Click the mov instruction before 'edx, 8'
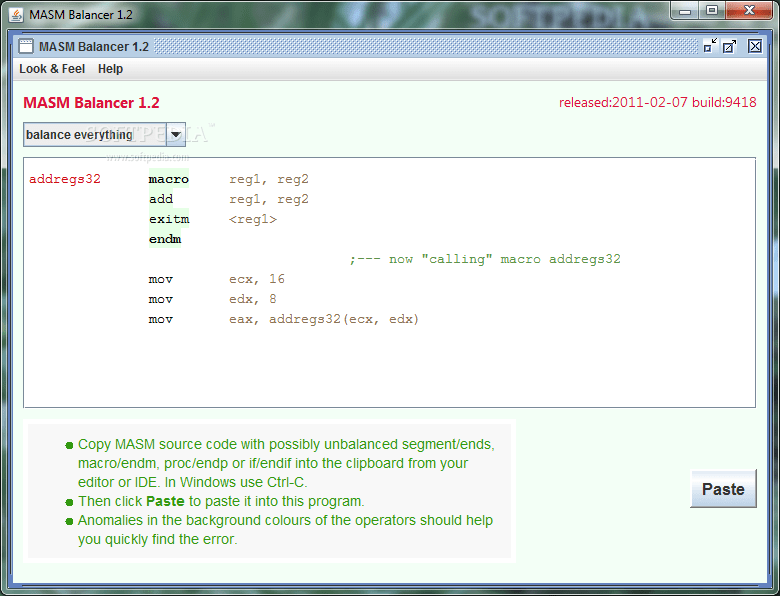 161,298
